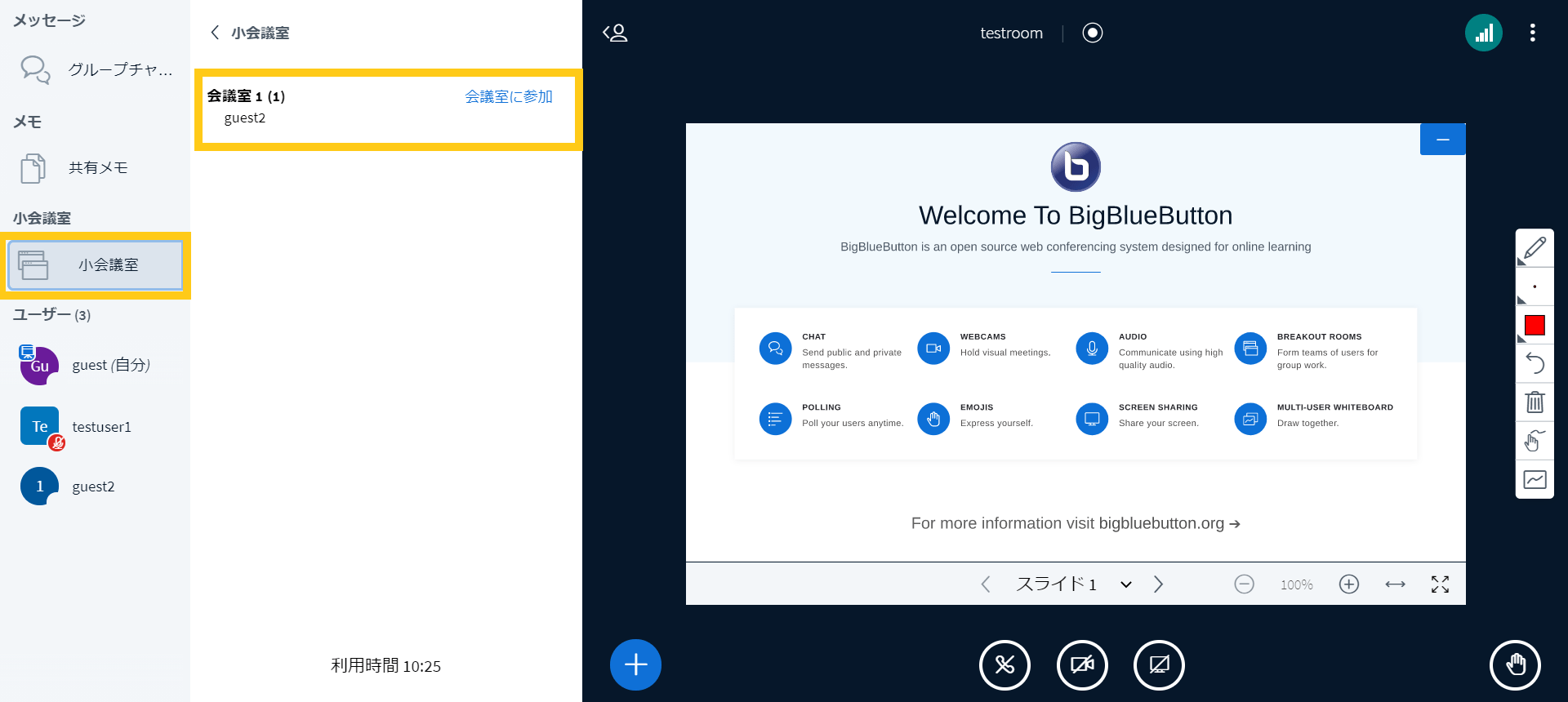Advance to the next slide
This screenshot has width=1568, height=702.
pos(1158,584)
